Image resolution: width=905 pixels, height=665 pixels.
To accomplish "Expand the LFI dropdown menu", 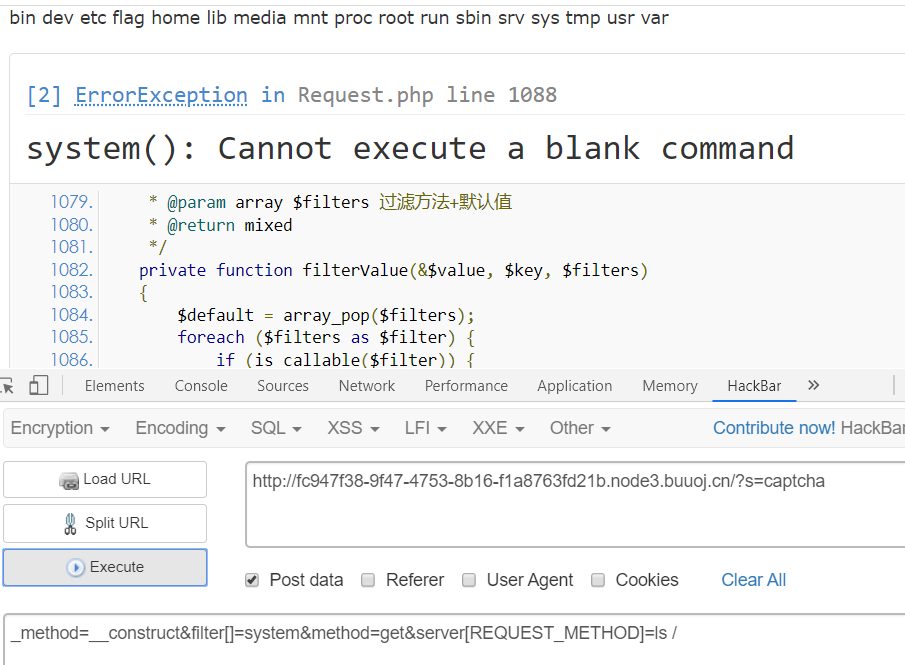I will click(425, 428).
